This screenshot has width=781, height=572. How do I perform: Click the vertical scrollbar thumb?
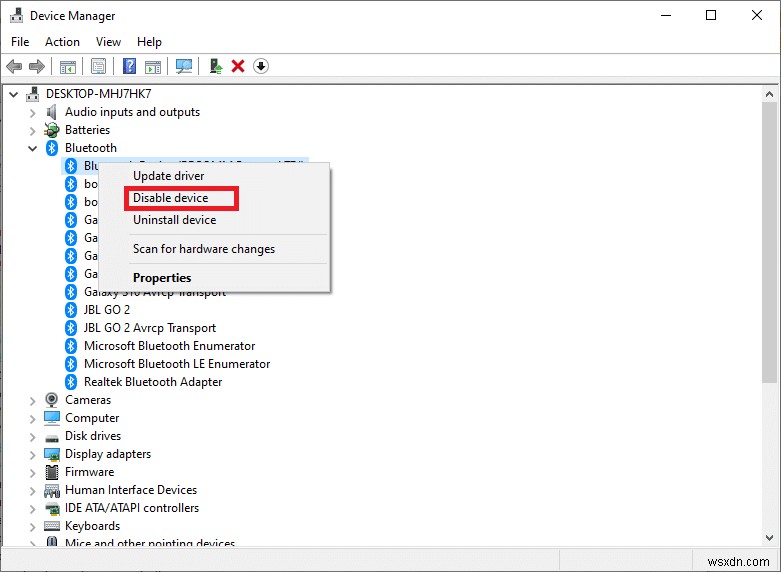(769, 242)
